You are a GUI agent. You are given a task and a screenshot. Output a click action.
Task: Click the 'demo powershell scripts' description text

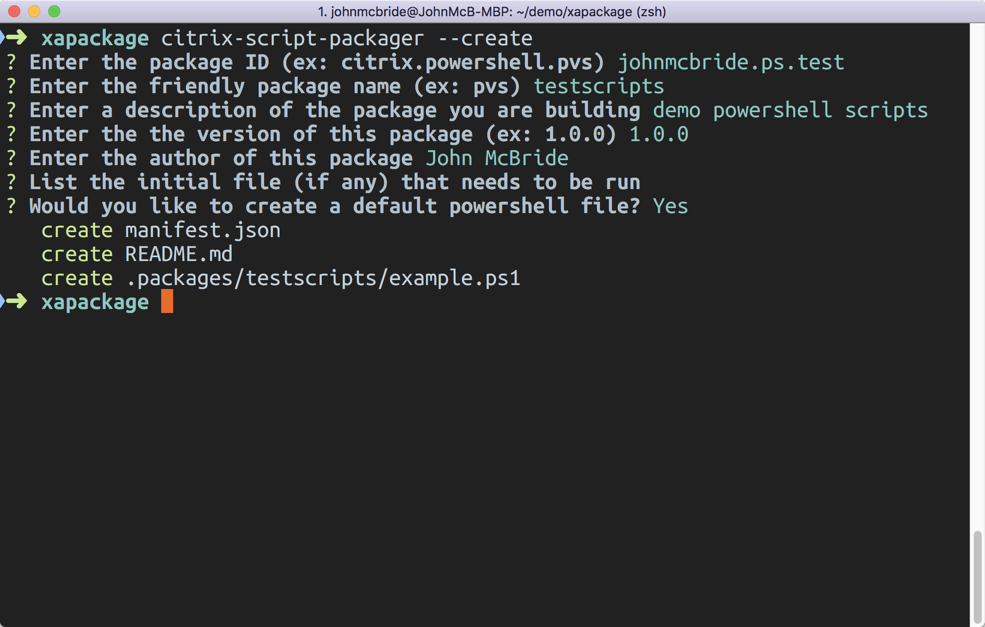(790, 110)
